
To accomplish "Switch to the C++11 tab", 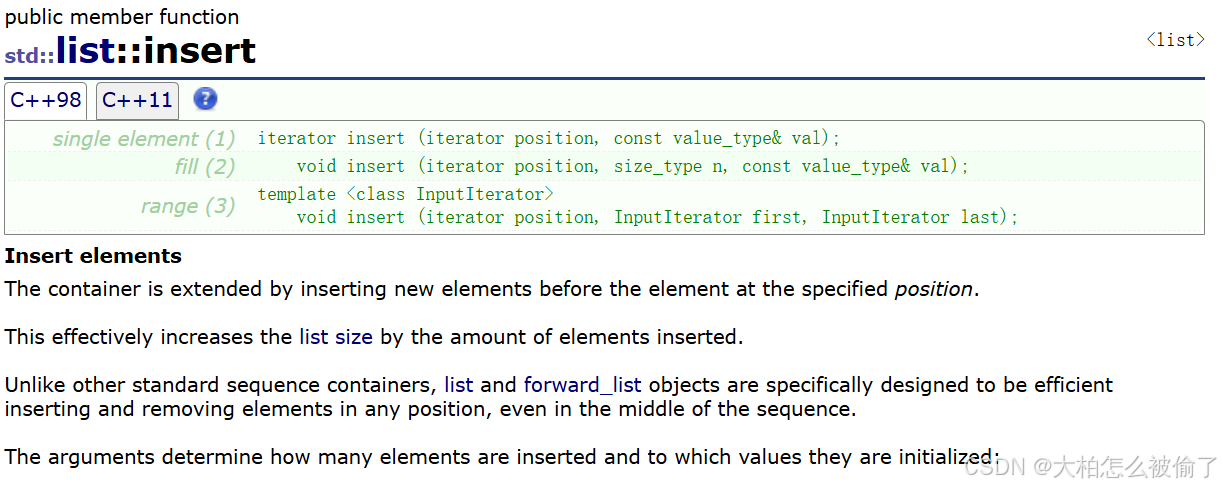I will pos(137,100).
